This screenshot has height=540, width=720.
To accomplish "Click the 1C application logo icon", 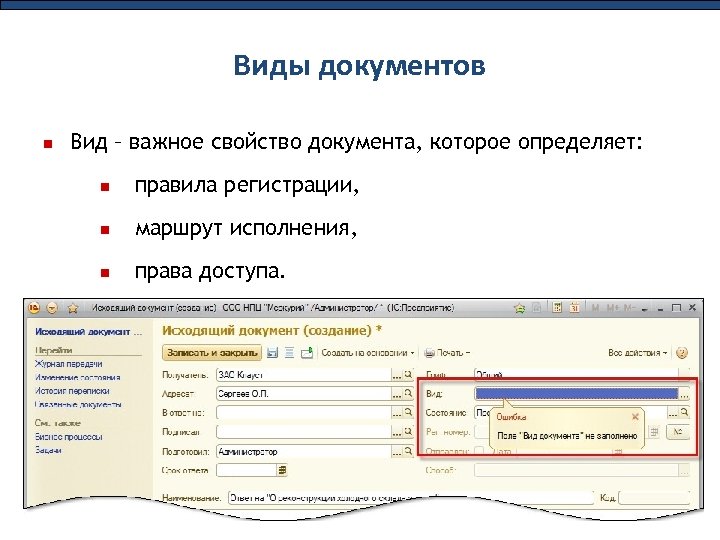I will click(34, 308).
